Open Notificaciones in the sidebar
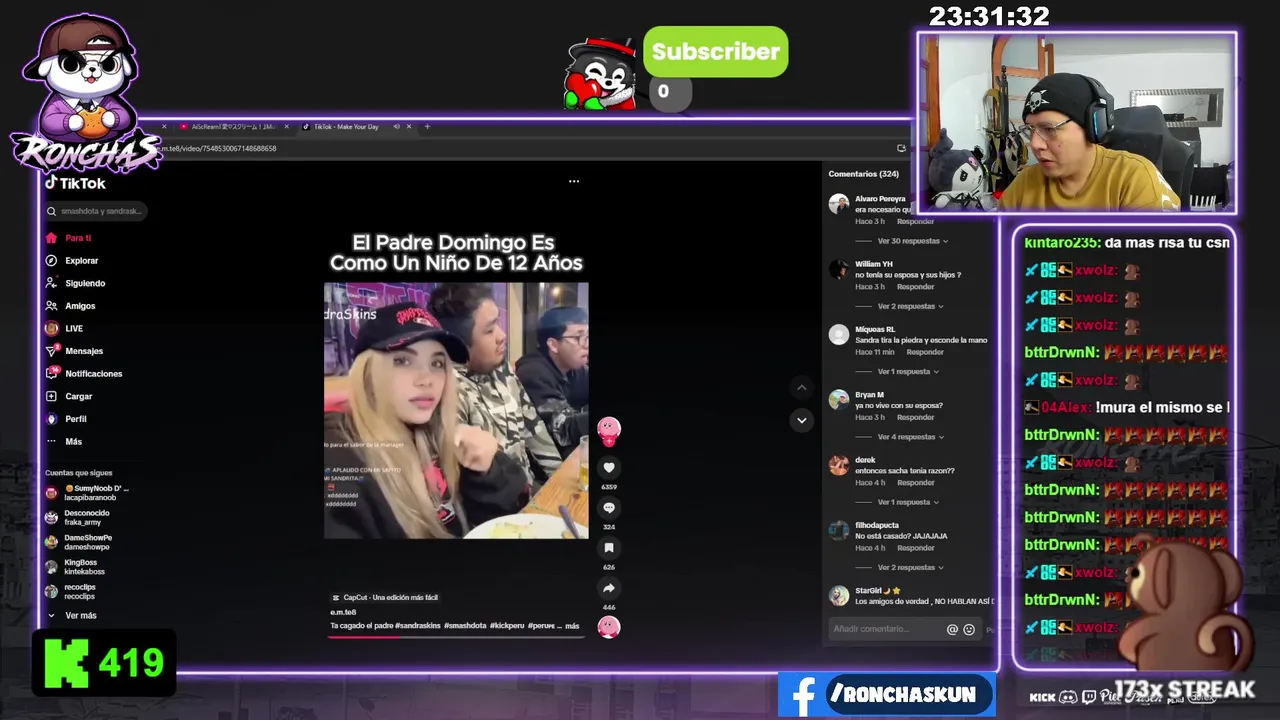 tap(84, 374)
